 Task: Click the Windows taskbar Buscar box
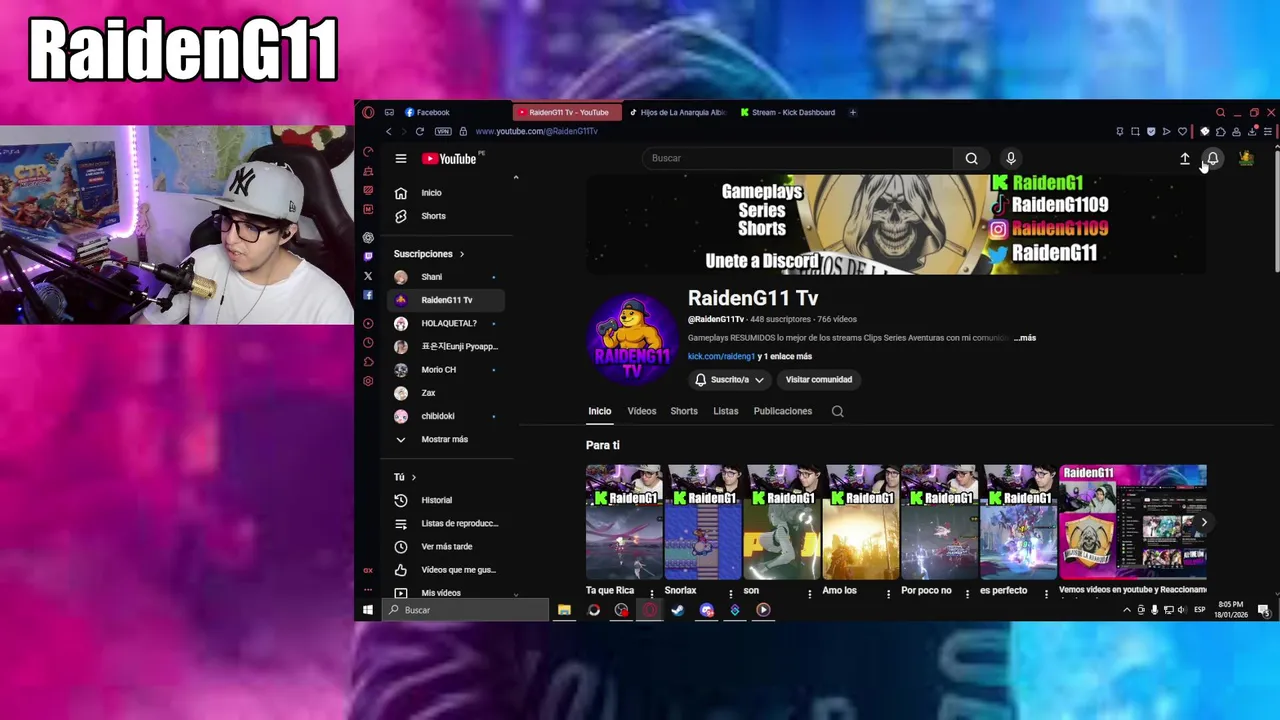466,610
